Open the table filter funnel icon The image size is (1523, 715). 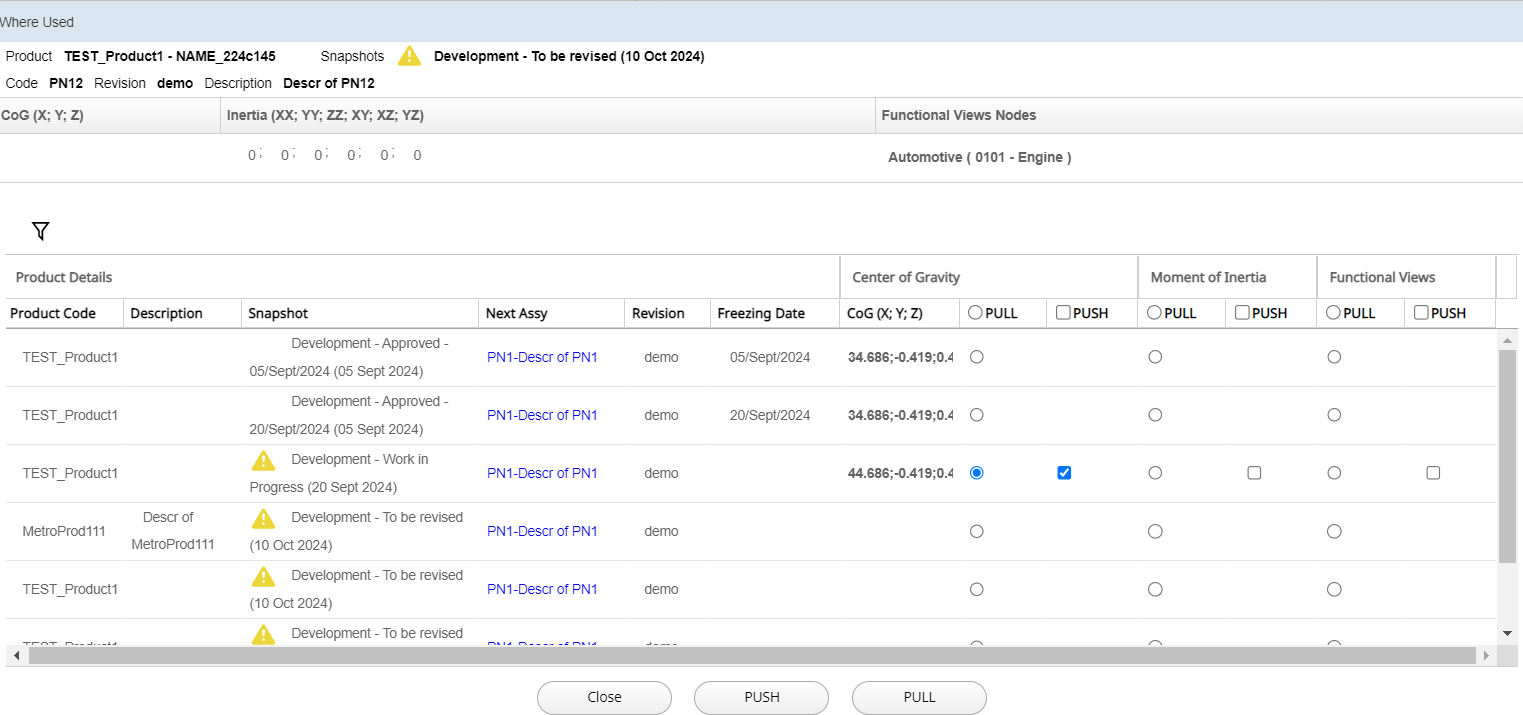(40, 232)
